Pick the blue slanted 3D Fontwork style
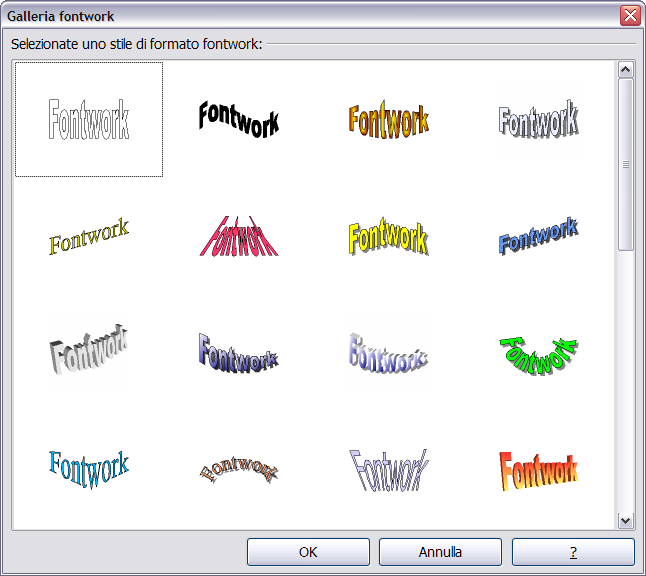This screenshot has width=646, height=576. (x=539, y=238)
